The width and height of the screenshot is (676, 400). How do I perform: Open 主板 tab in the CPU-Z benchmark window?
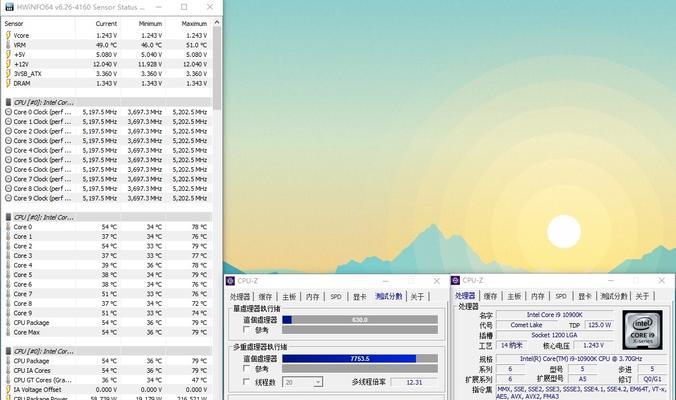click(289, 297)
